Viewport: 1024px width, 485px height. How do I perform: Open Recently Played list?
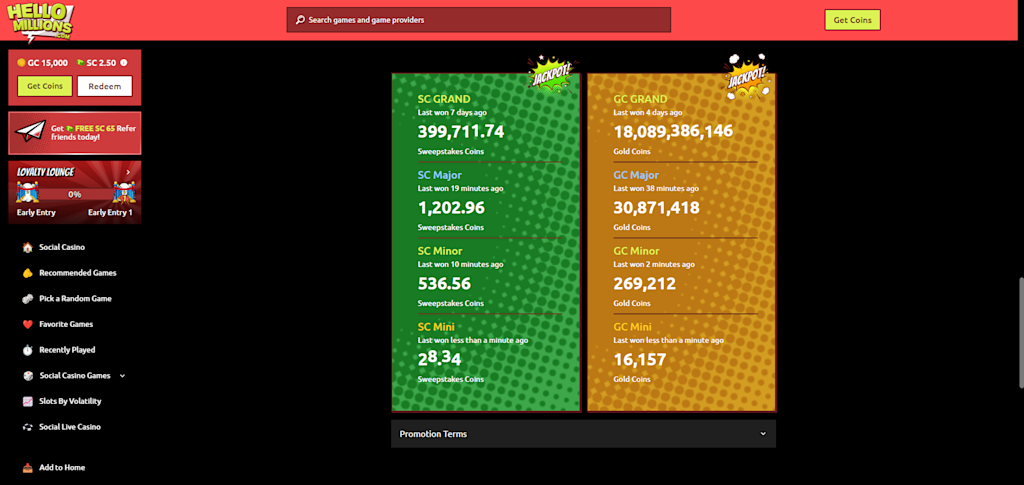[67, 350]
